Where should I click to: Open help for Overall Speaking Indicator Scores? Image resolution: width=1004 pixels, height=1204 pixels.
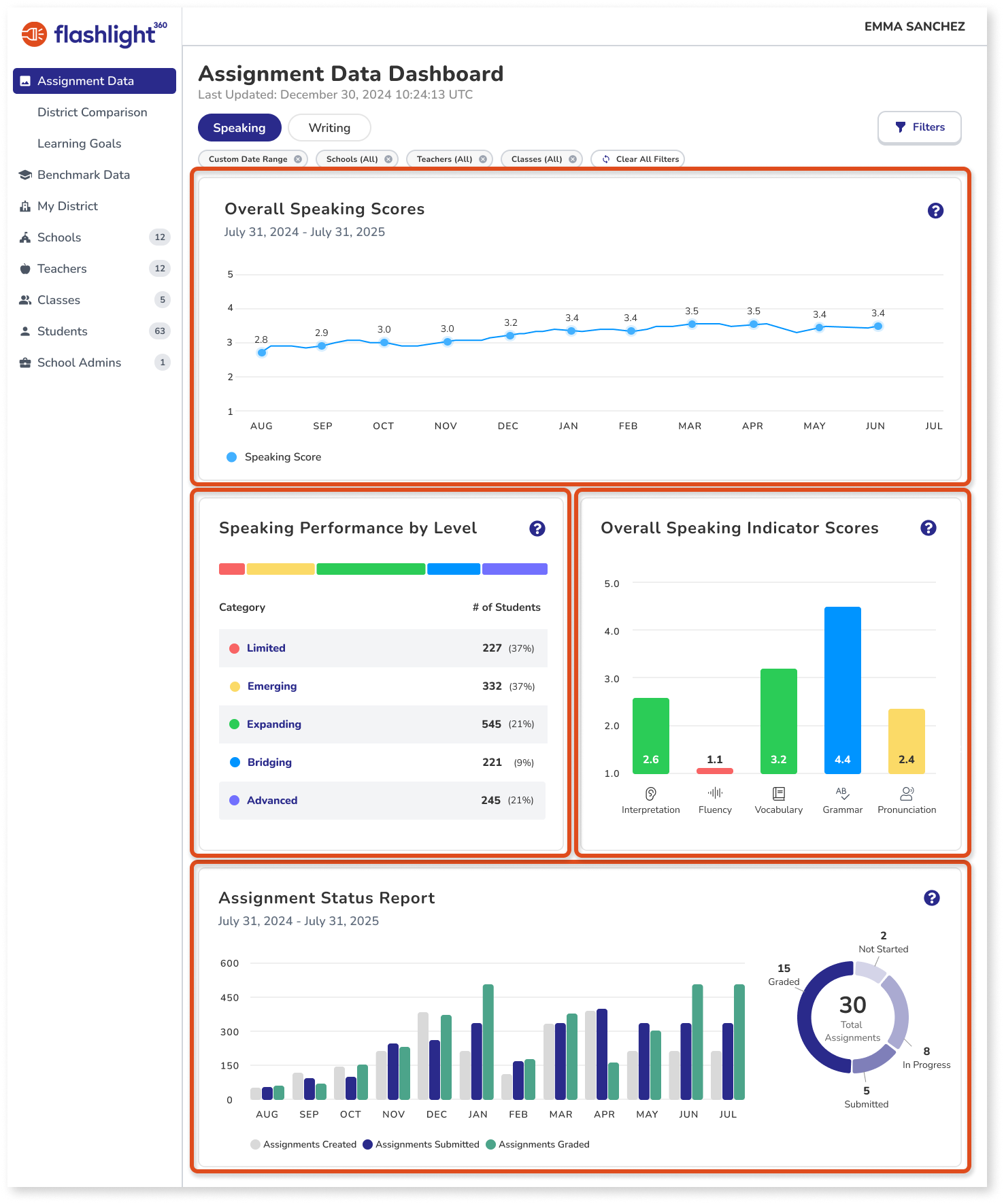click(928, 528)
